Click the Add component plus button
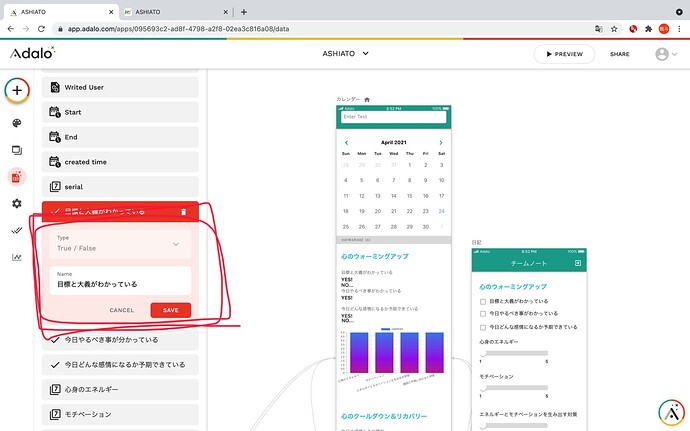690x431 pixels. [x=17, y=91]
